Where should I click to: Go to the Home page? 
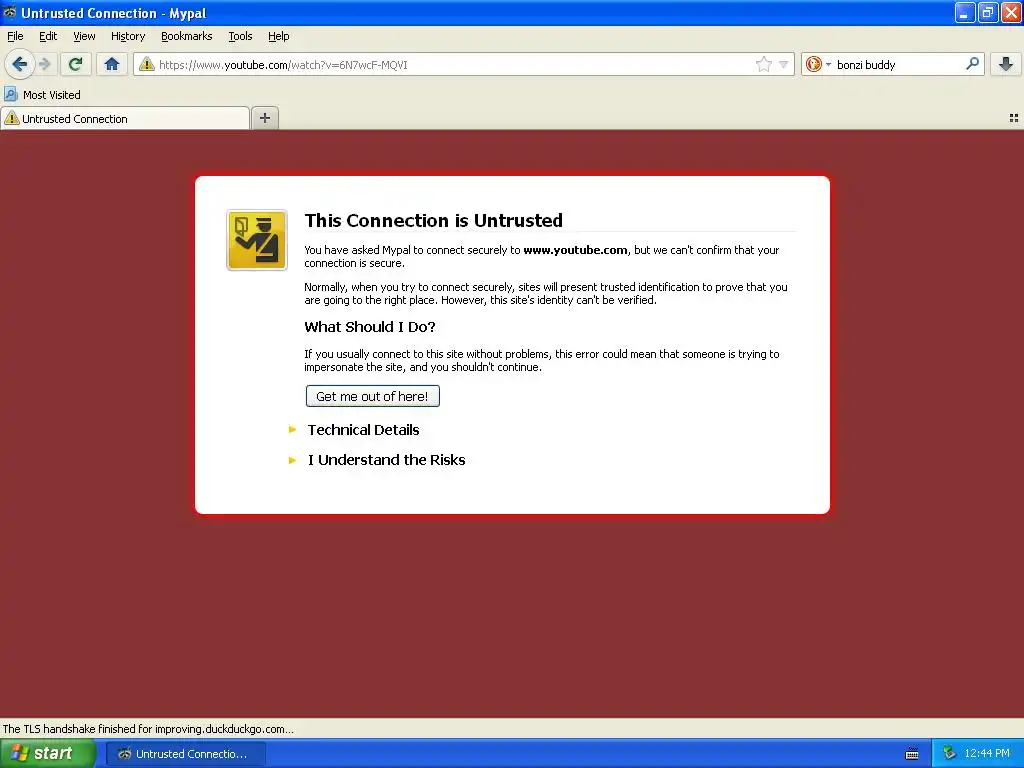pos(112,64)
